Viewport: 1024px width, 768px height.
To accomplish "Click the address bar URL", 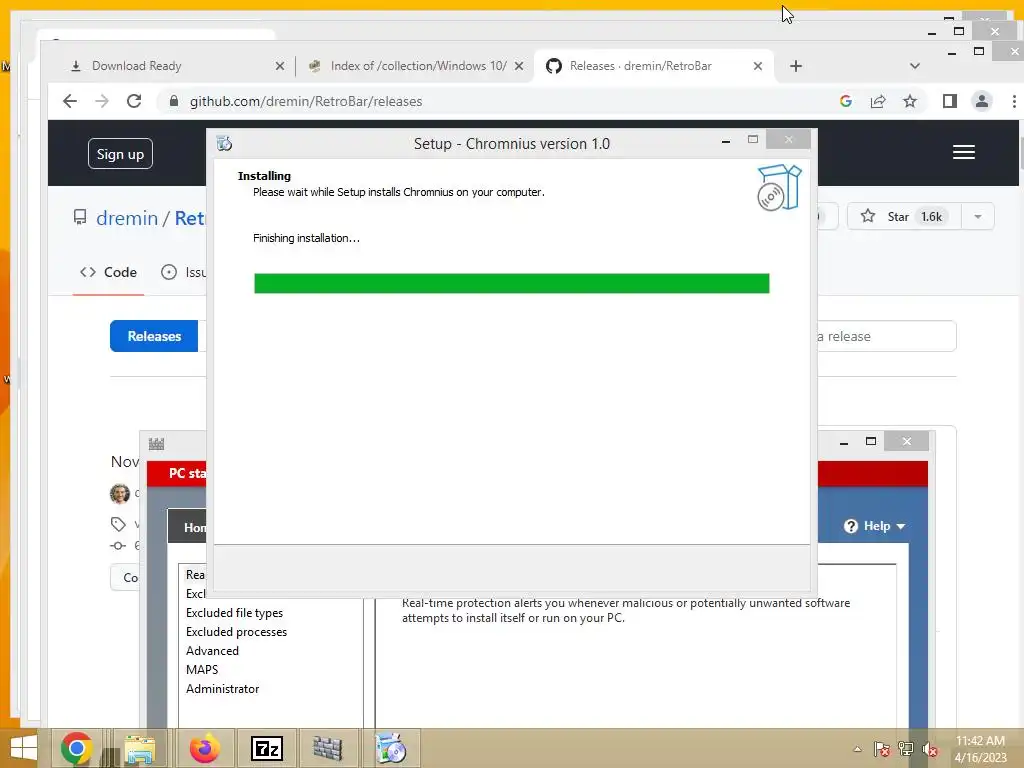I will (x=306, y=101).
